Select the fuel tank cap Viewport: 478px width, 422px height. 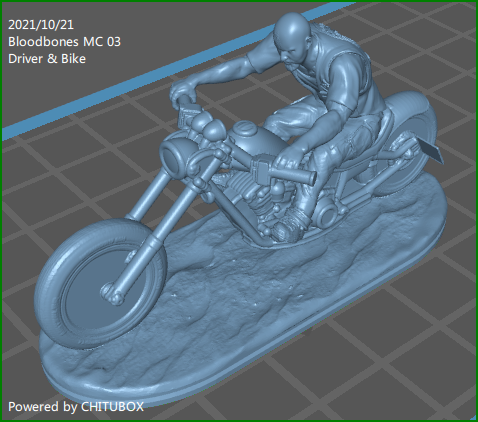click(x=246, y=128)
